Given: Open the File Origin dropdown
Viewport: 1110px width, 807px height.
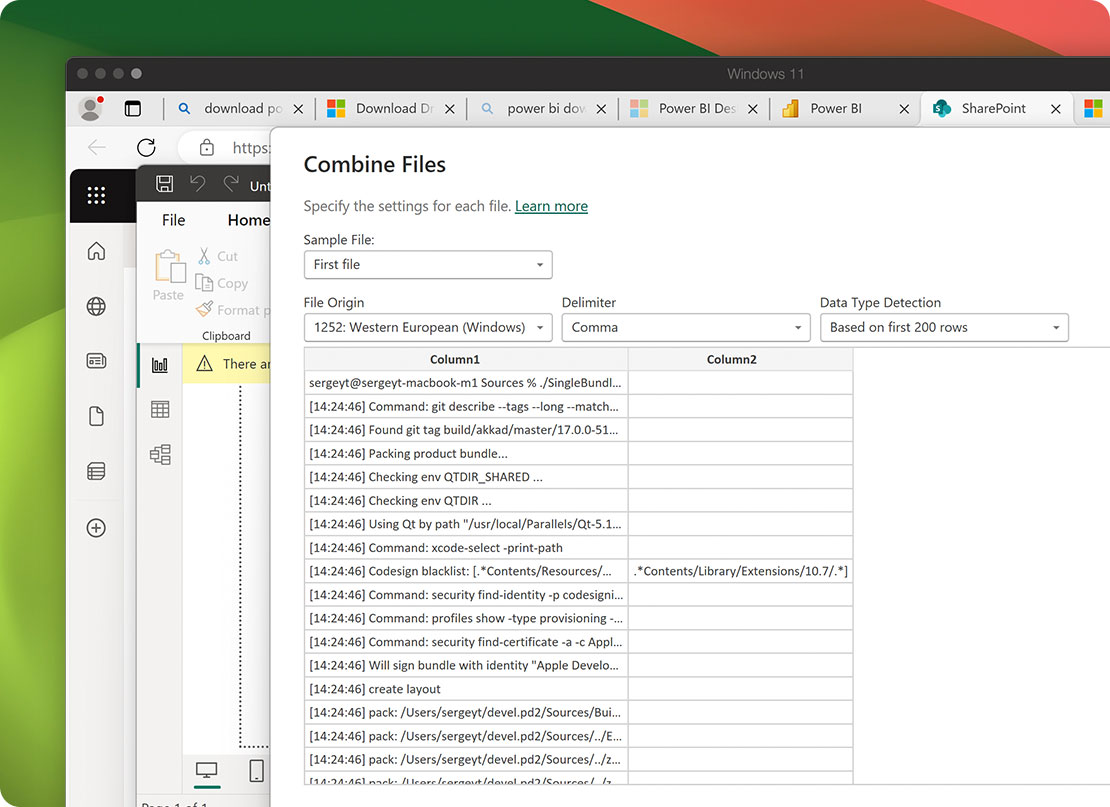Looking at the screenshot, I should pos(428,328).
